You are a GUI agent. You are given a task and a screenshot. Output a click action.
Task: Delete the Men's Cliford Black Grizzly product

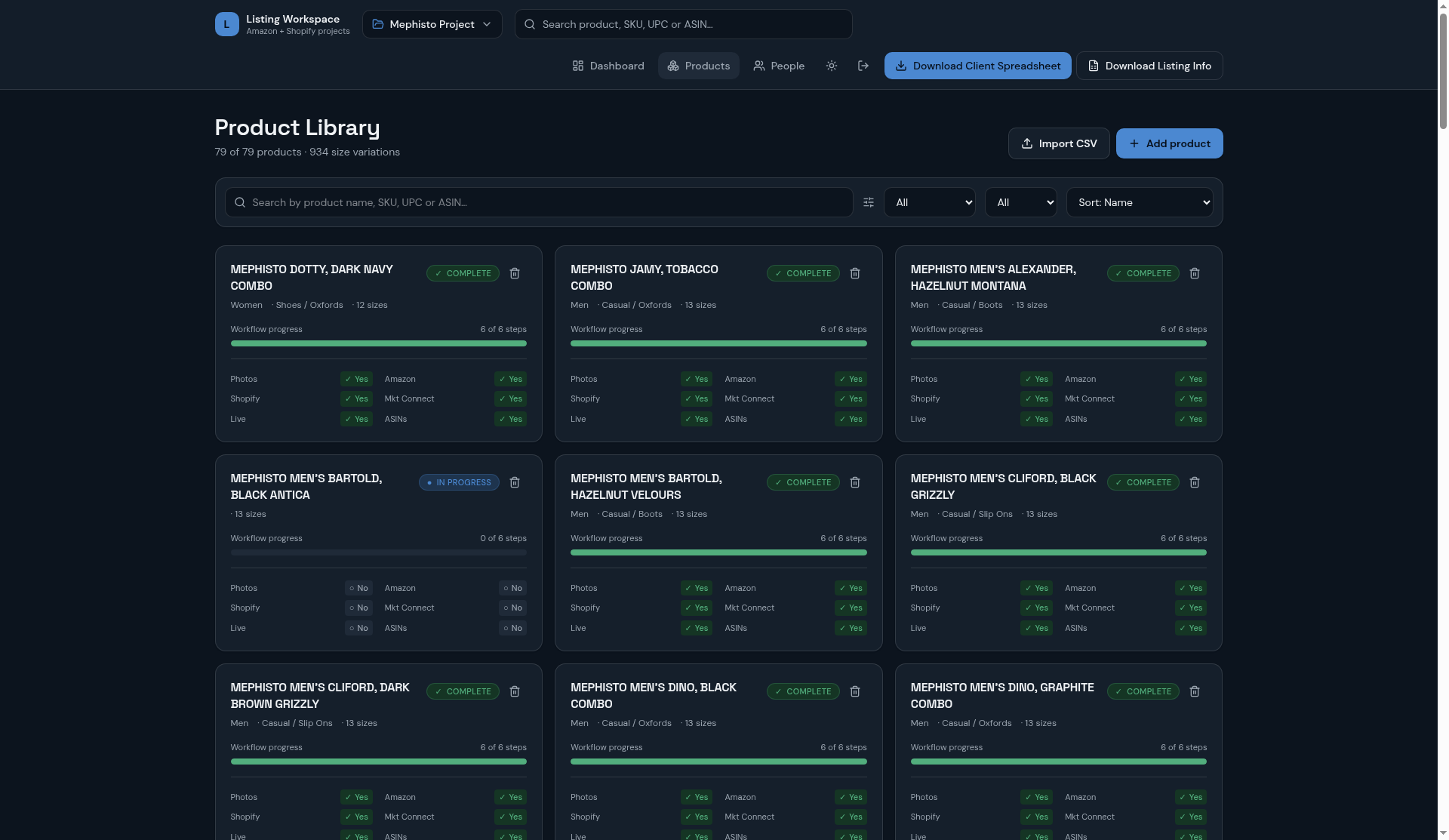[1195, 482]
